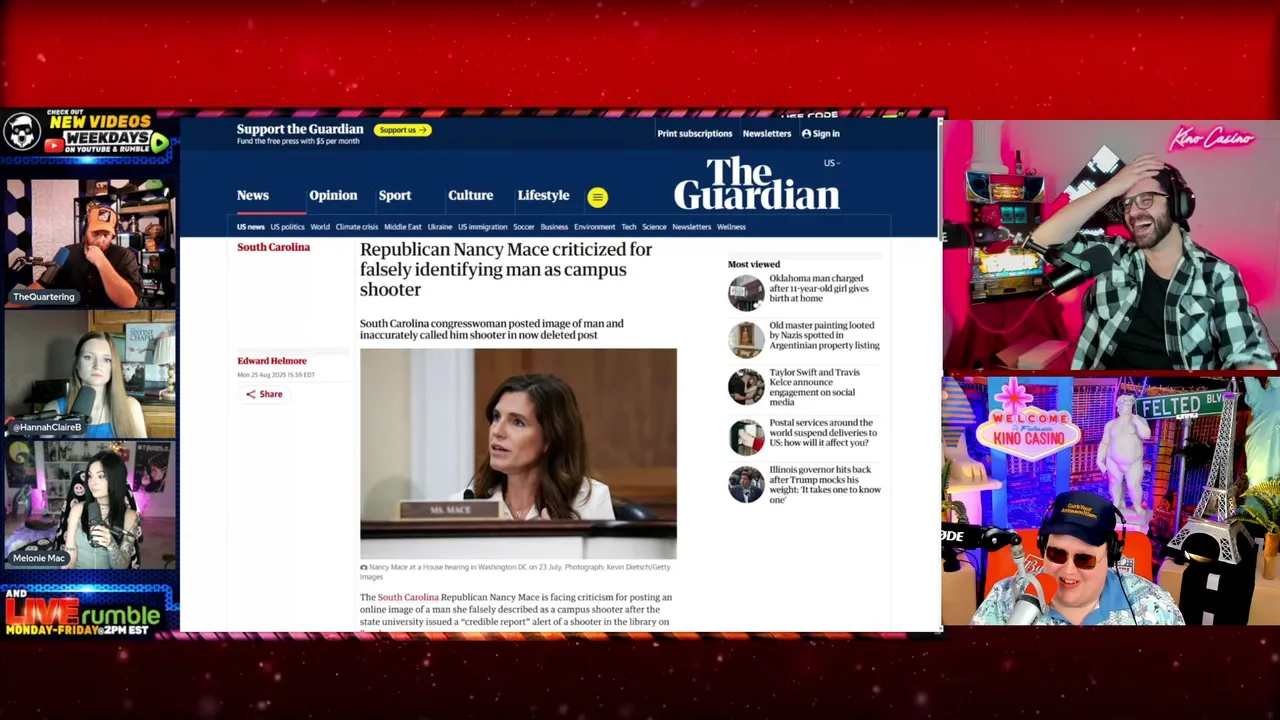The image size is (1280, 720).
Task: Click the Support the Guardian heading
Action: coord(300,129)
